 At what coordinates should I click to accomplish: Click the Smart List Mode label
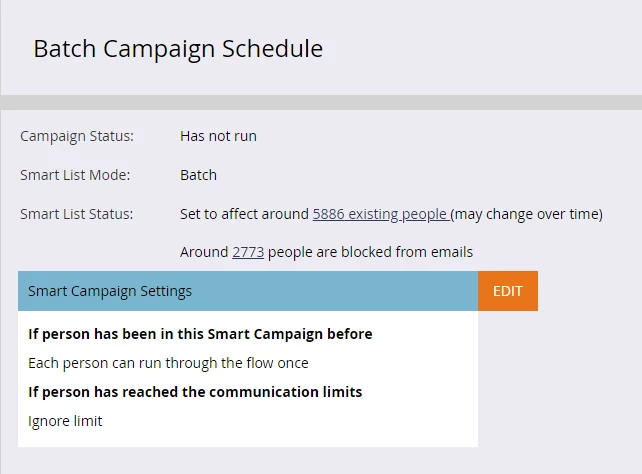[x=75, y=175]
